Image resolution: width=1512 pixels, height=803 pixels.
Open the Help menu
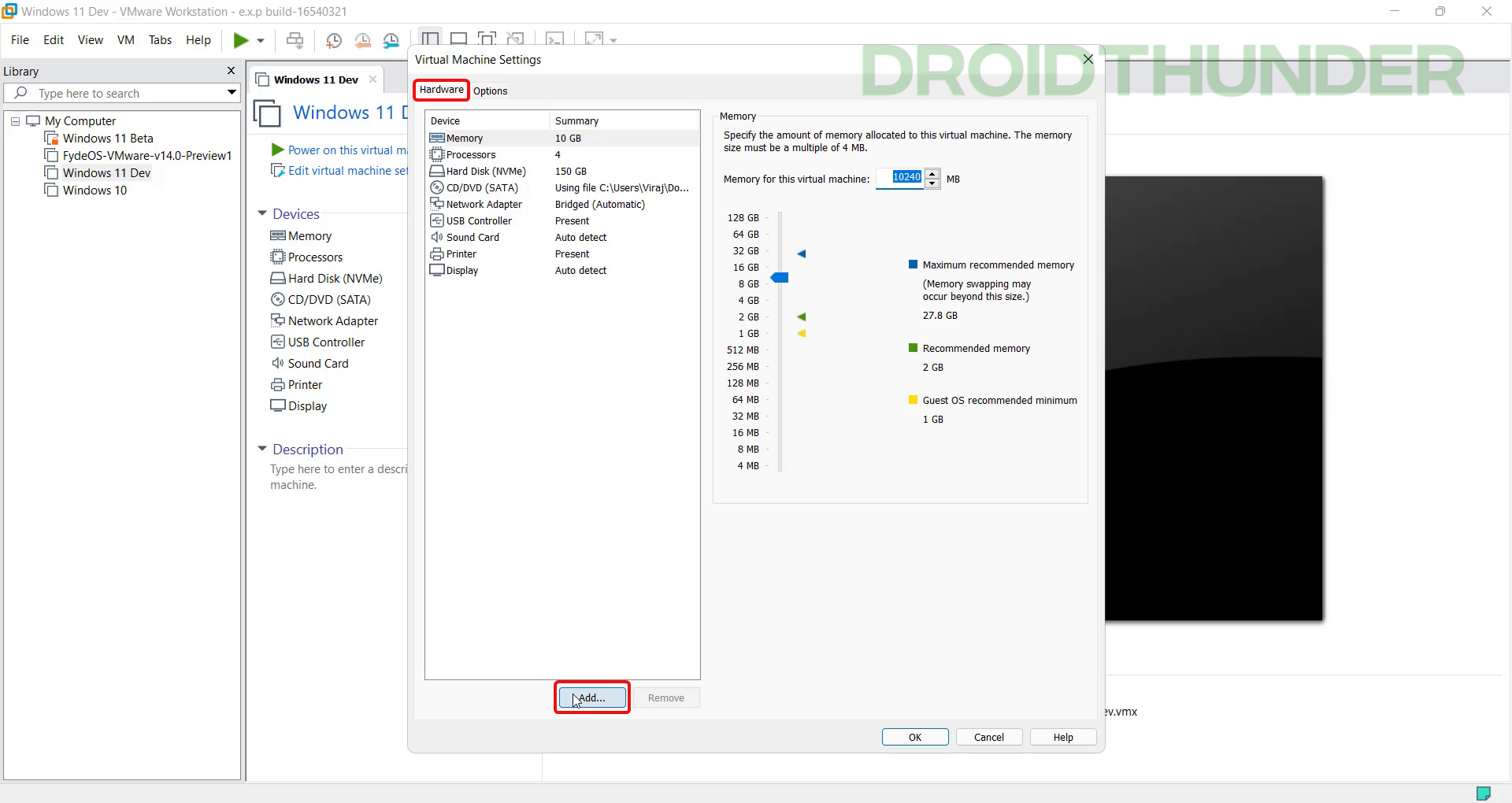(x=198, y=40)
